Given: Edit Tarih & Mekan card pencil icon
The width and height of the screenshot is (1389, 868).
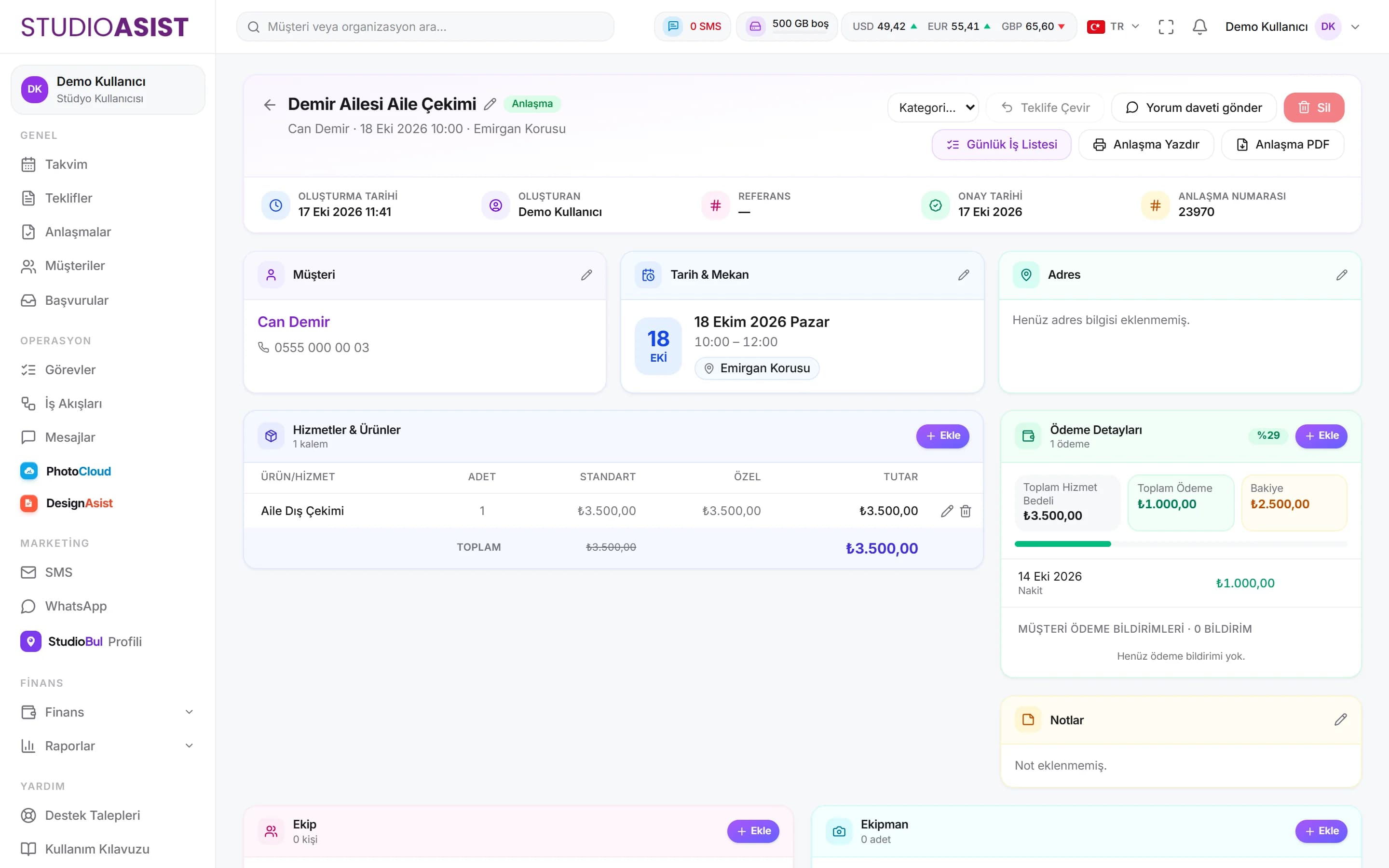Looking at the screenshot, I should (964, 275).
